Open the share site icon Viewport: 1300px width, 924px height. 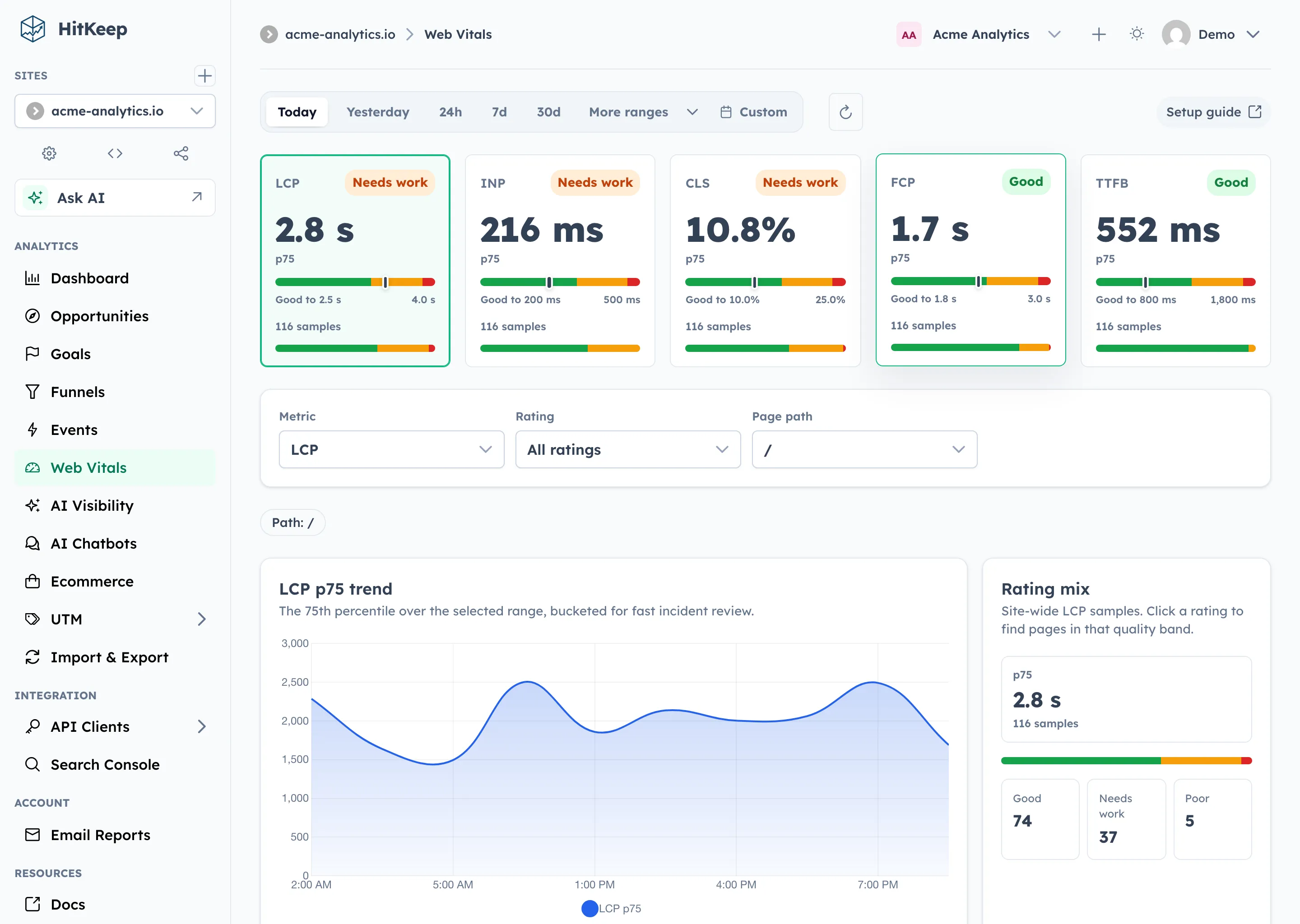(x=181, y=153)
